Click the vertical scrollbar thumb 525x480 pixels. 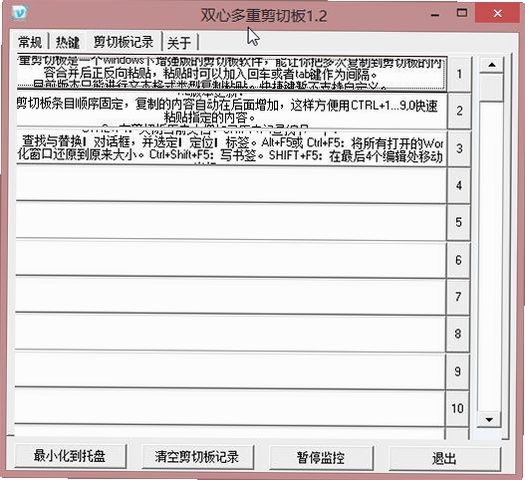[x=491, y=87]
